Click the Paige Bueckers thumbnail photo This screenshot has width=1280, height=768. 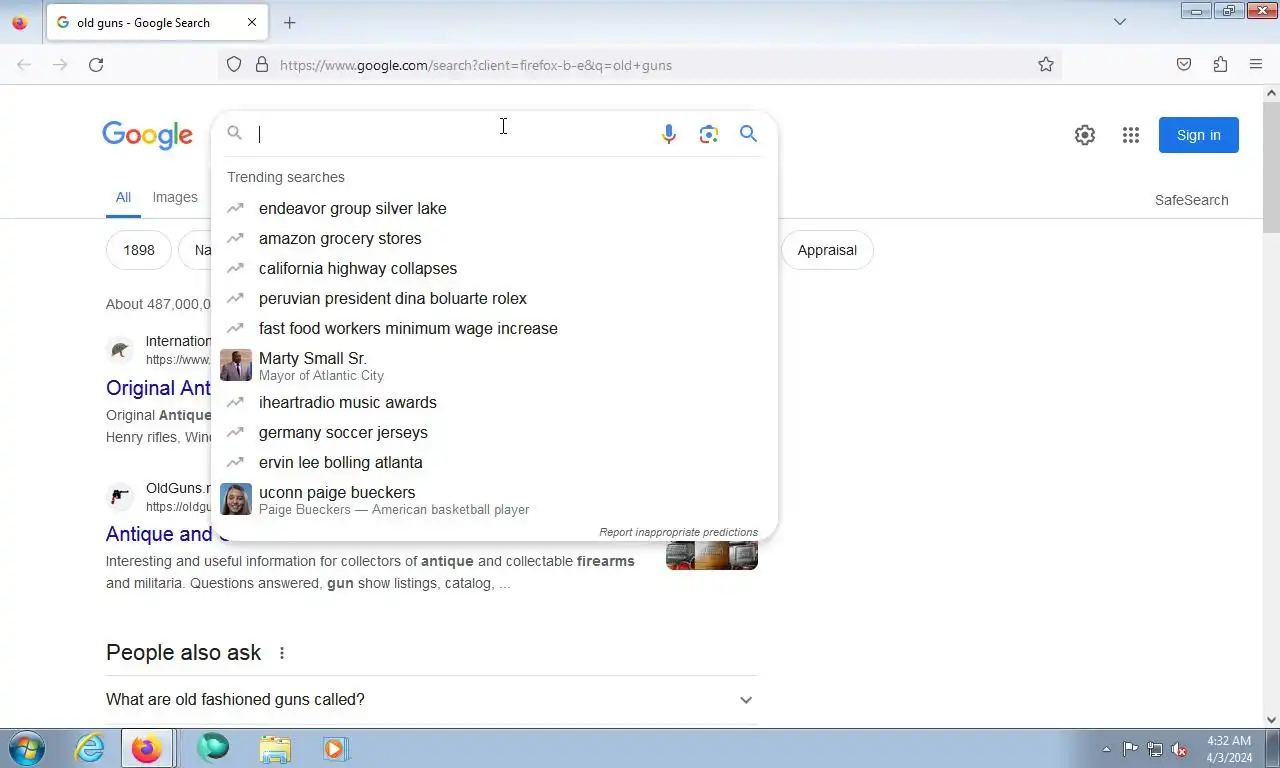tap(236, 499)
